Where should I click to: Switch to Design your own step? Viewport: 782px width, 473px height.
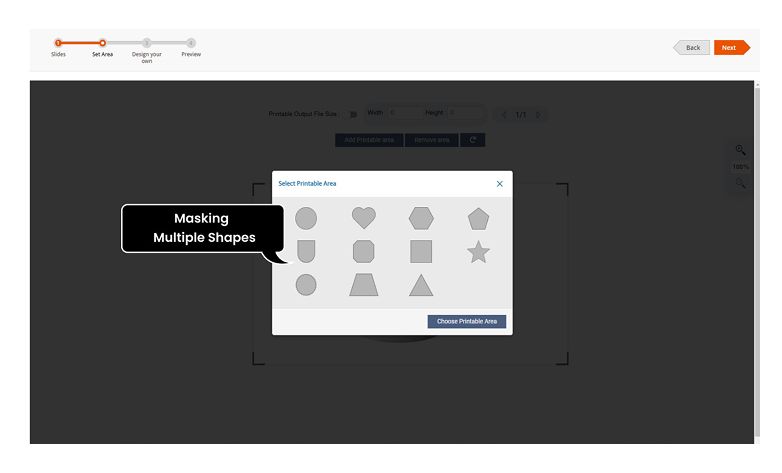click(146, 43)
